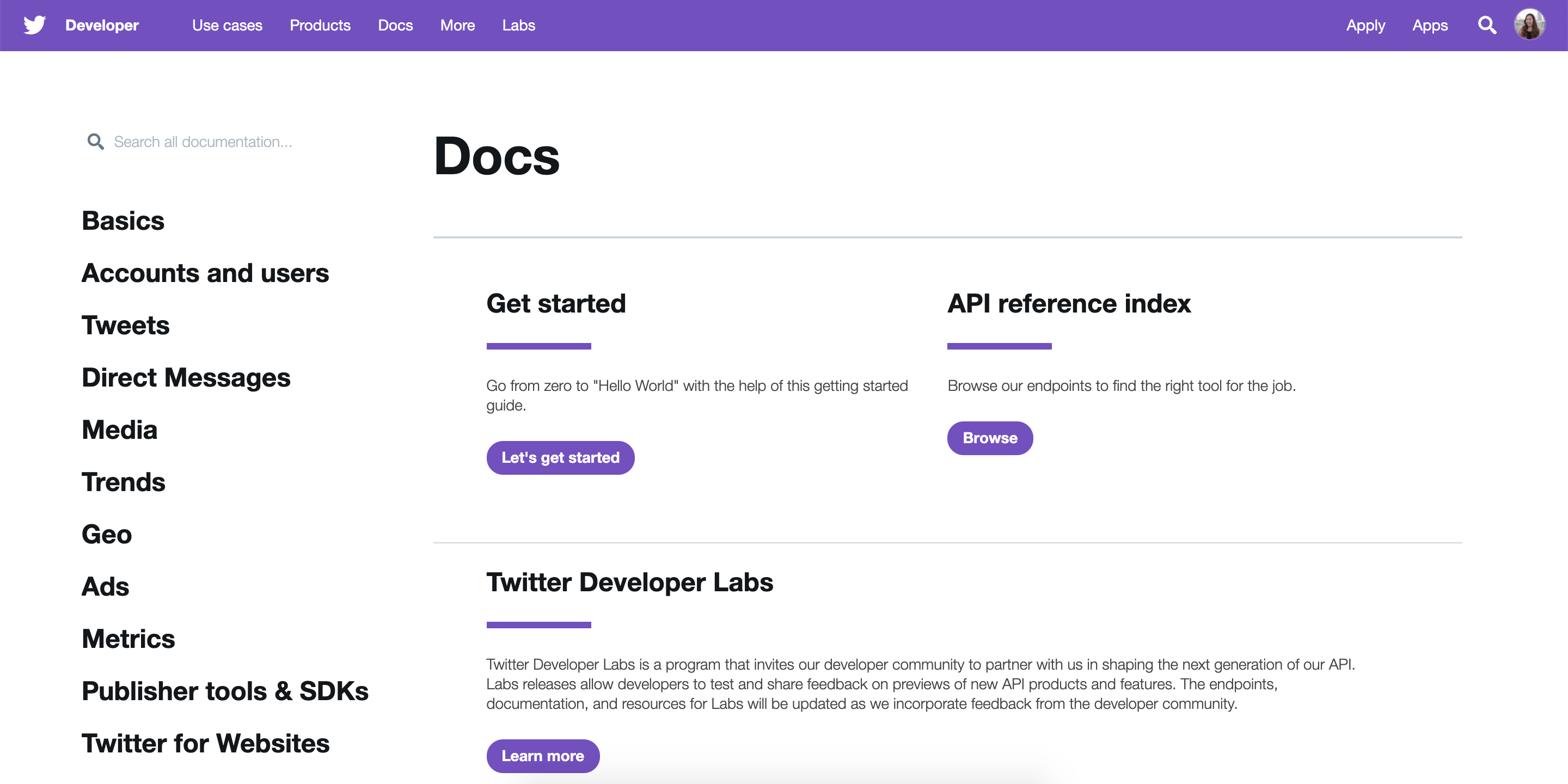Viewport: 1568px width, 784px height.
Task: Open the Accounts and users section
Action: coord(205,273)
